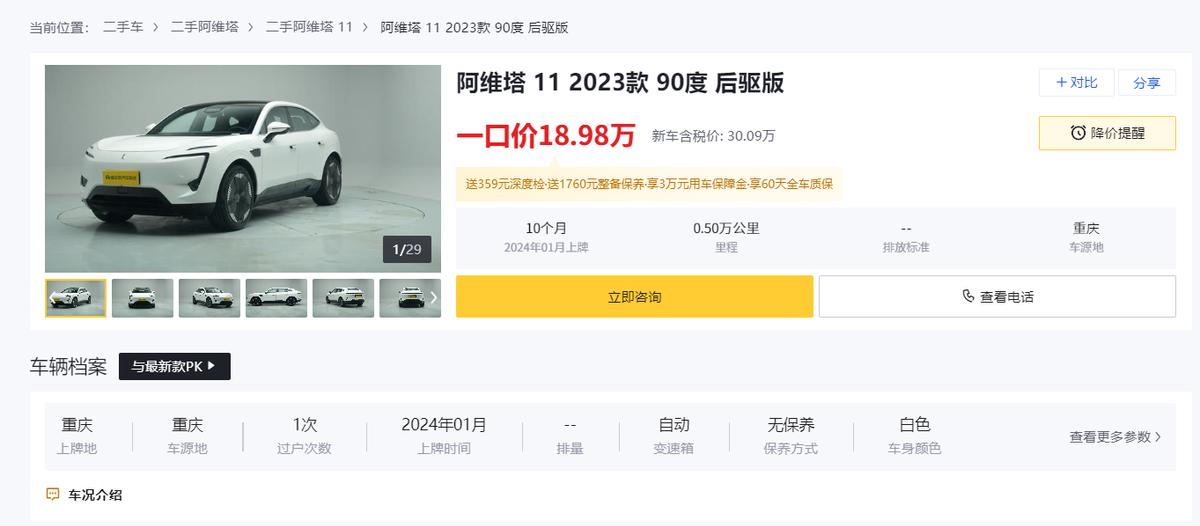
Task: Click the 查看电话 button
Action: click(997, 296)
